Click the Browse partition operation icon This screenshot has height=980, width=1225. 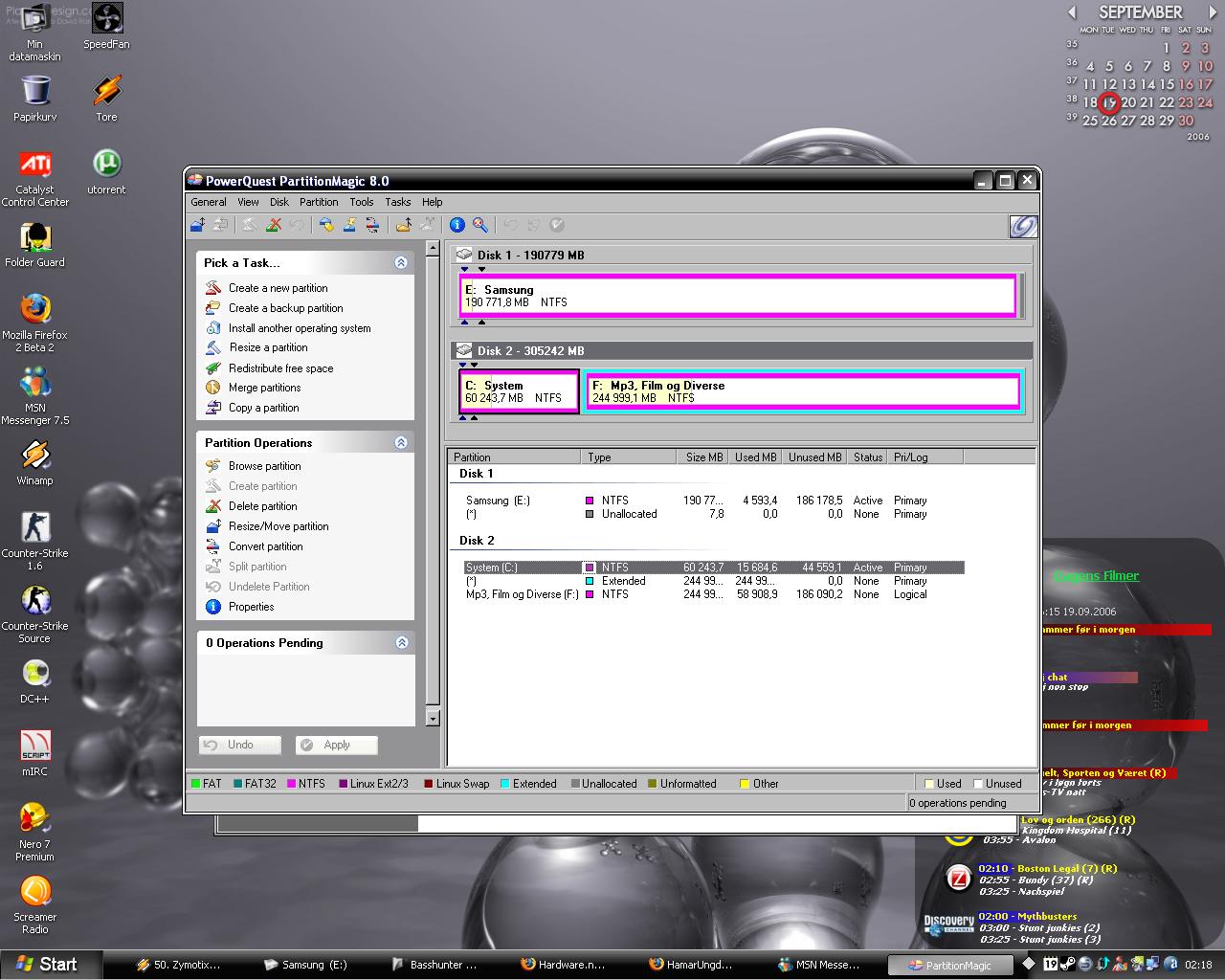point(213,466)
